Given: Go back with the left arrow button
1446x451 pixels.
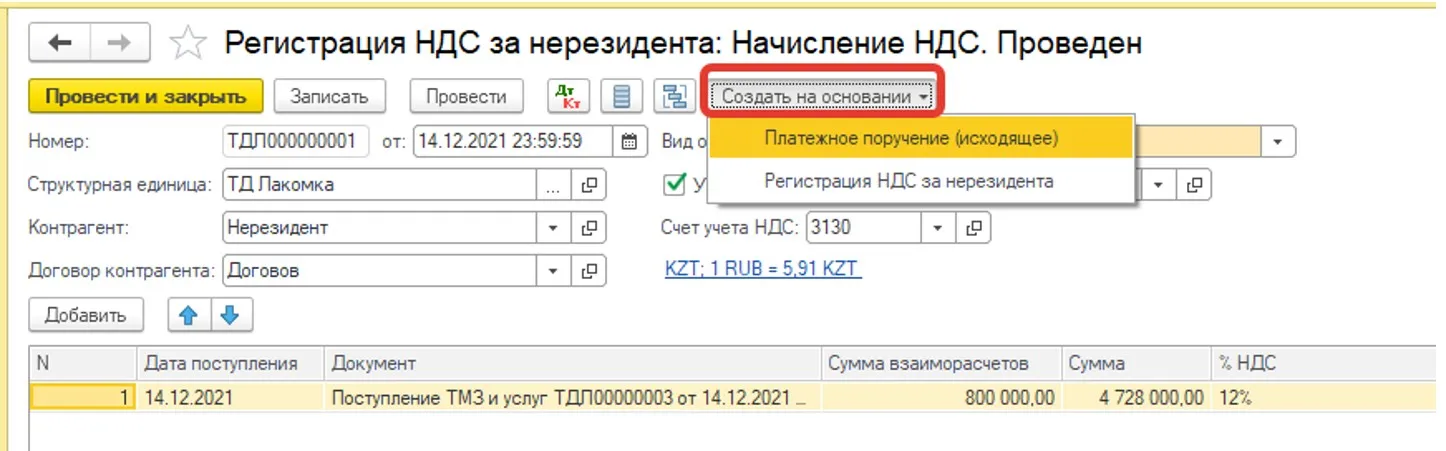Looking at the screenshot, I should [61, 42].
